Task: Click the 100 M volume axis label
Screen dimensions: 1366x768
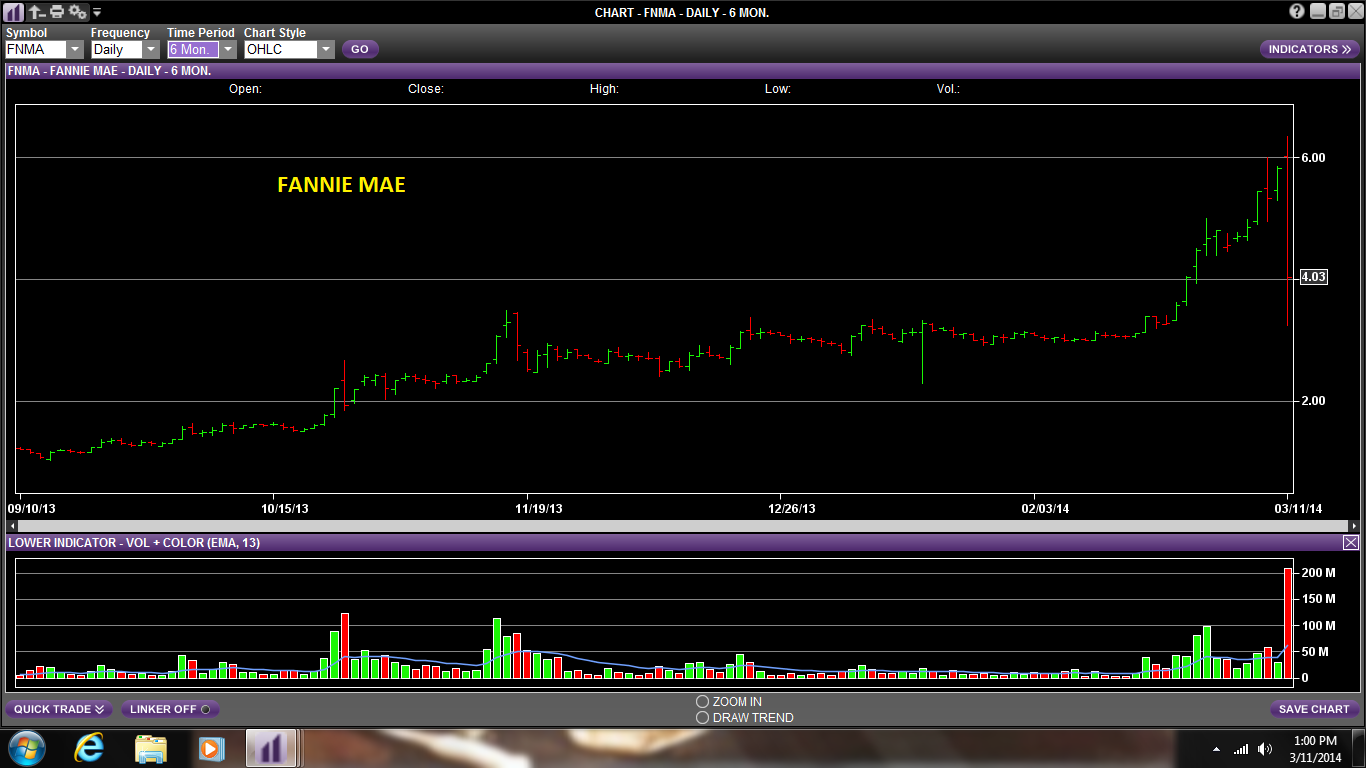Action: click(x=1318, y=626)
